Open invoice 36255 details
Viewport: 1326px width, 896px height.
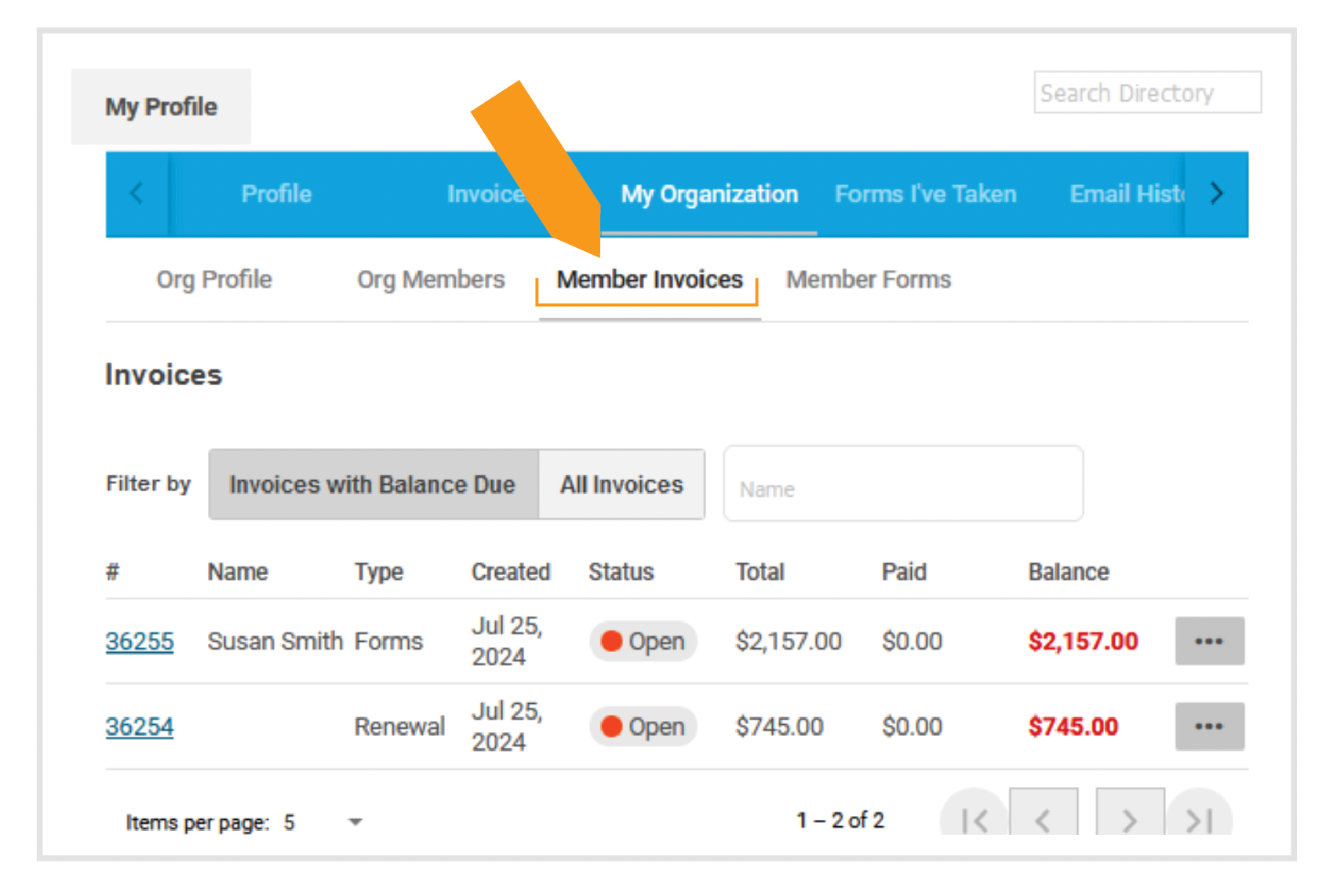(139, 641)
